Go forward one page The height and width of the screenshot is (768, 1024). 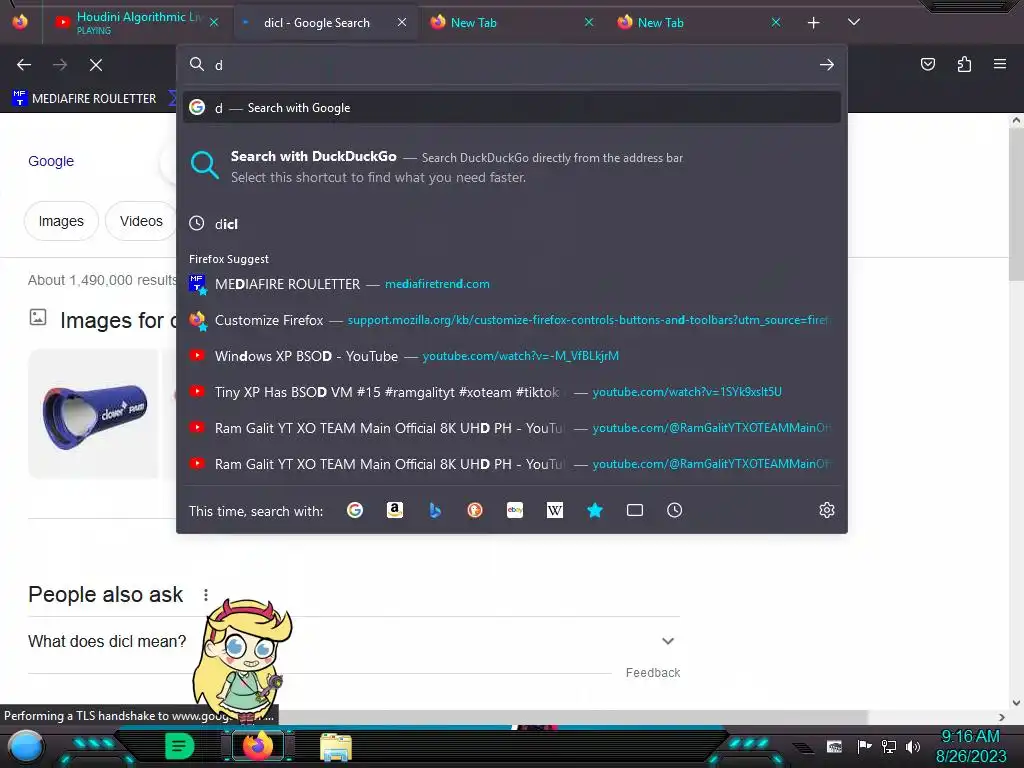tap(60, 65)
